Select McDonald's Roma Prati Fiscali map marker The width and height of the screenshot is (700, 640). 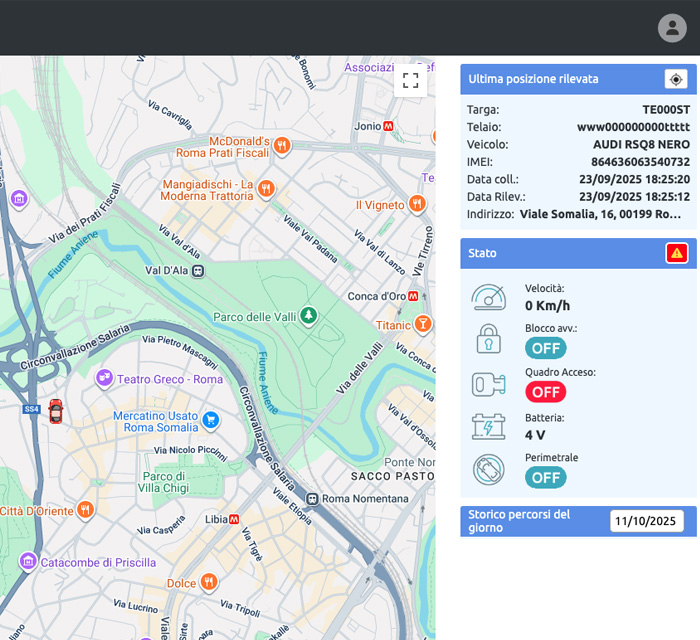point(282,145)
